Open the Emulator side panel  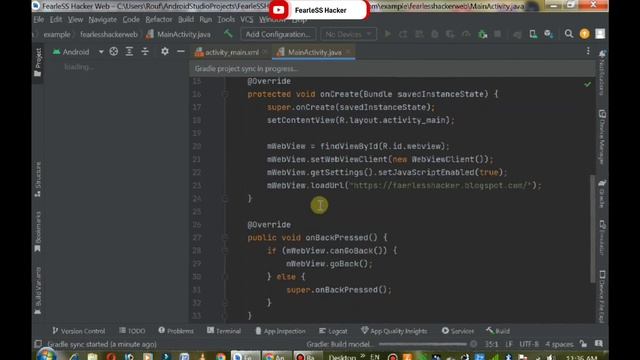602,239
